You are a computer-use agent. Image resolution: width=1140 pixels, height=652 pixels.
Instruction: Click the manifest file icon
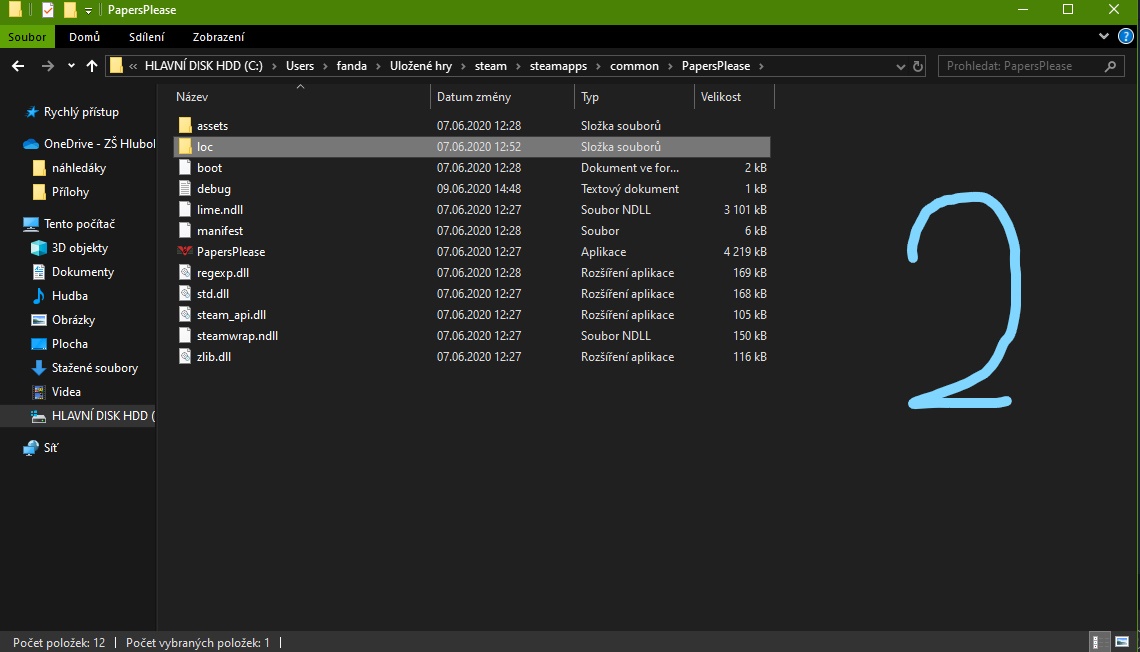coord(185,230)
